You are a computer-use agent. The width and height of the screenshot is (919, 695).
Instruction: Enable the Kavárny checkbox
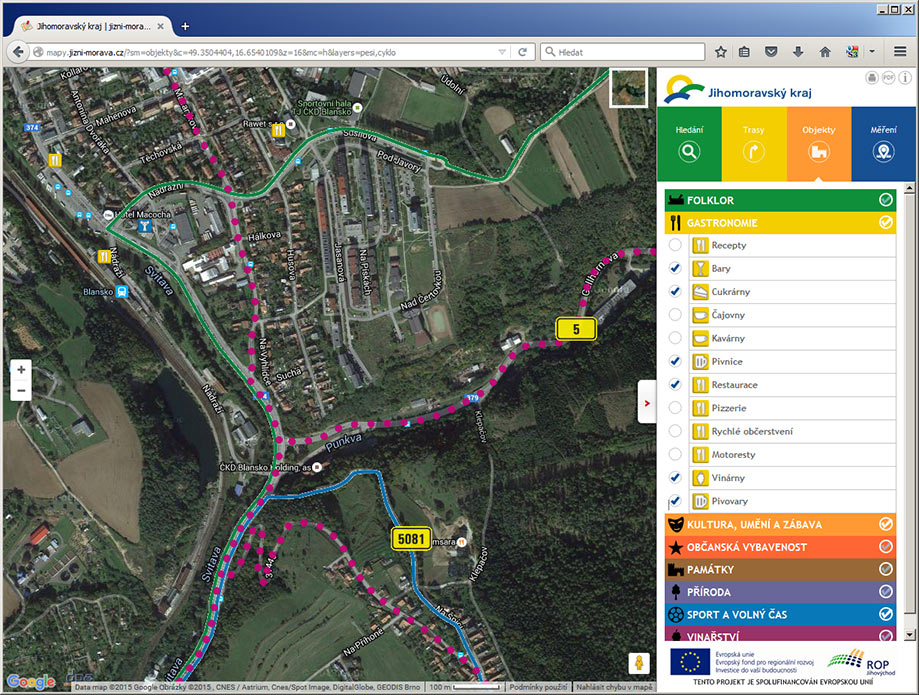[x=675, y=338]
